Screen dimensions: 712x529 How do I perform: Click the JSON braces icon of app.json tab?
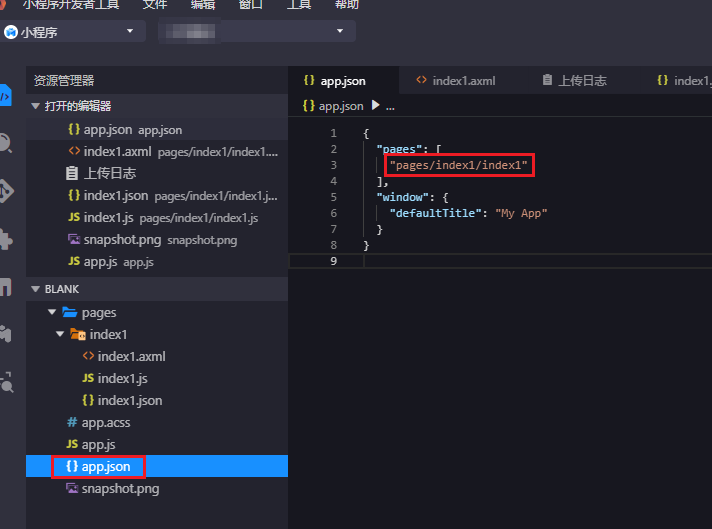pos(309,81)
